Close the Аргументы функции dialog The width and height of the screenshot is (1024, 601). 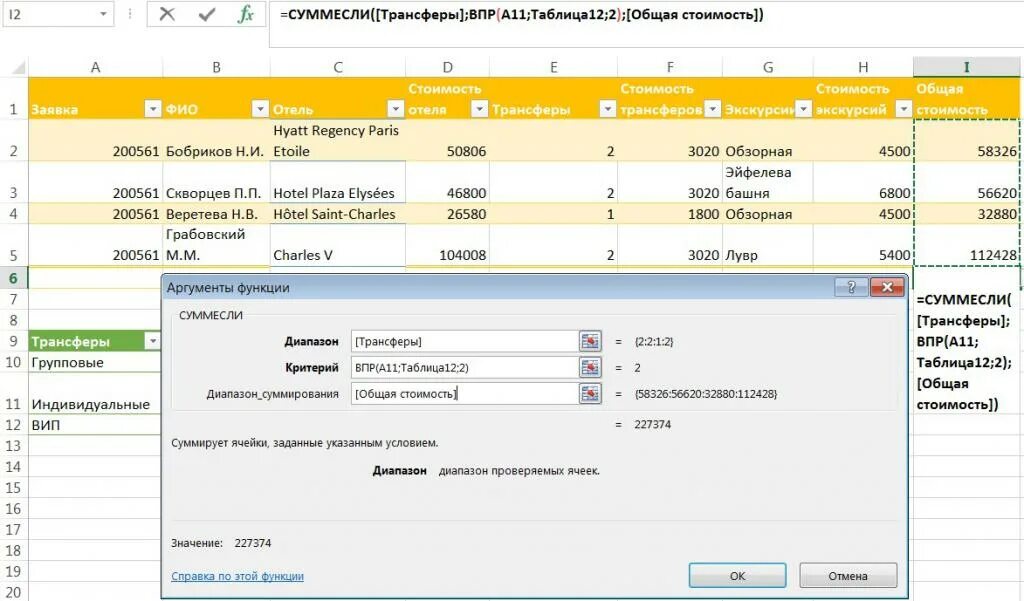pos(887,287)
